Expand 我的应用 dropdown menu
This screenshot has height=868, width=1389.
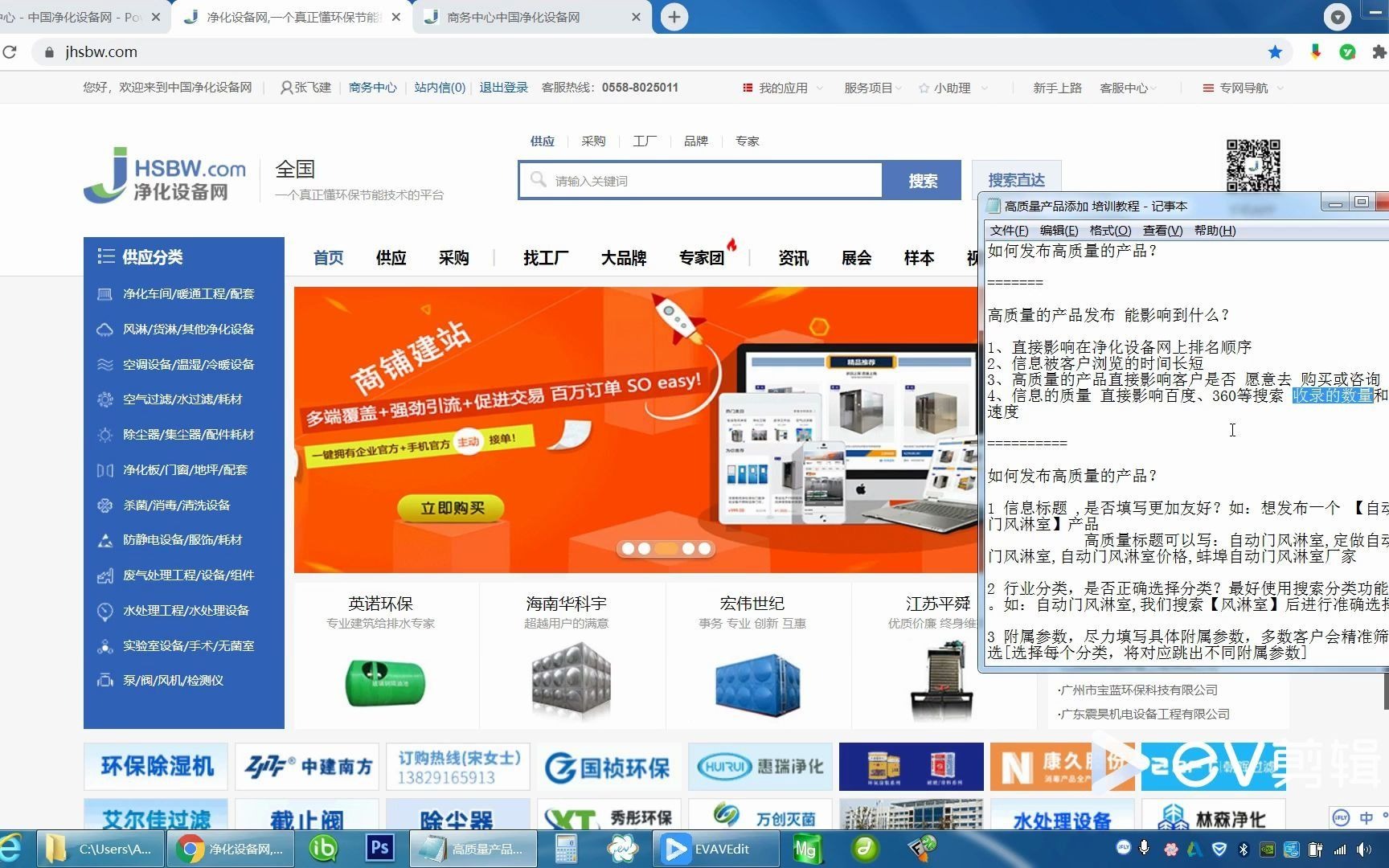point(783,88)
